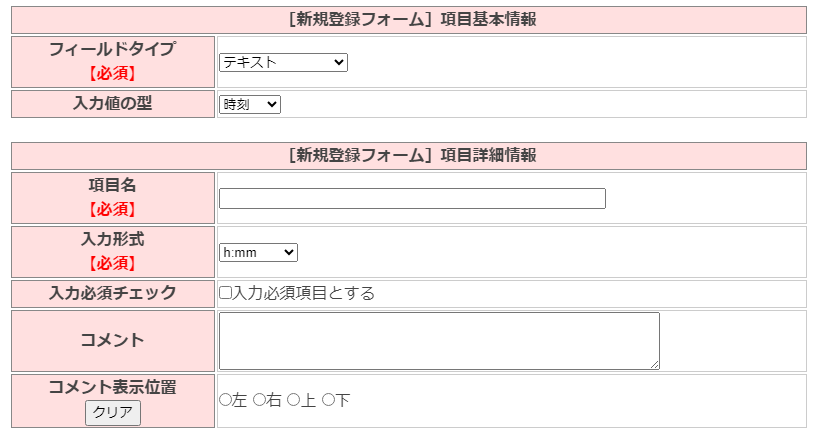816x438 pixels.
Task: Enable the 入力必須項目とする checkbox
Action: pyautogui.click(x=226, y=293)
